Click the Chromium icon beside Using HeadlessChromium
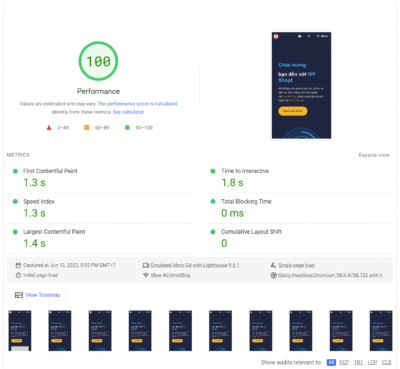 (273, 275)
